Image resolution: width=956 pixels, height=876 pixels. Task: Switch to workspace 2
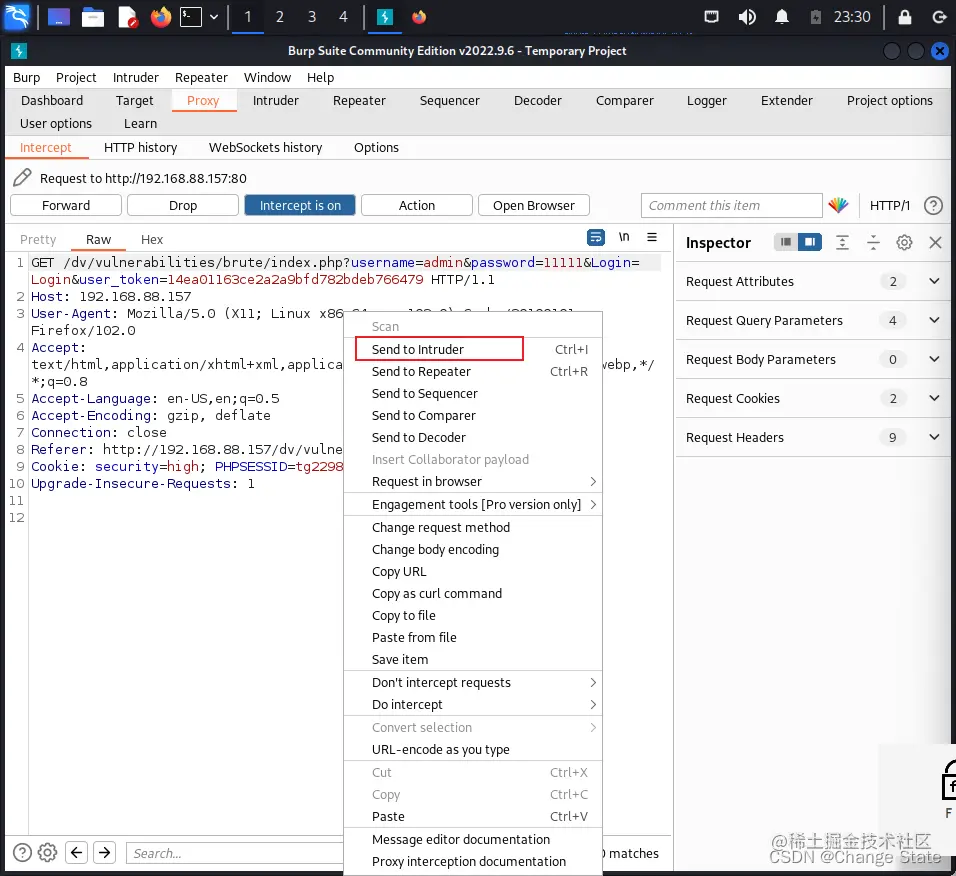279,17
